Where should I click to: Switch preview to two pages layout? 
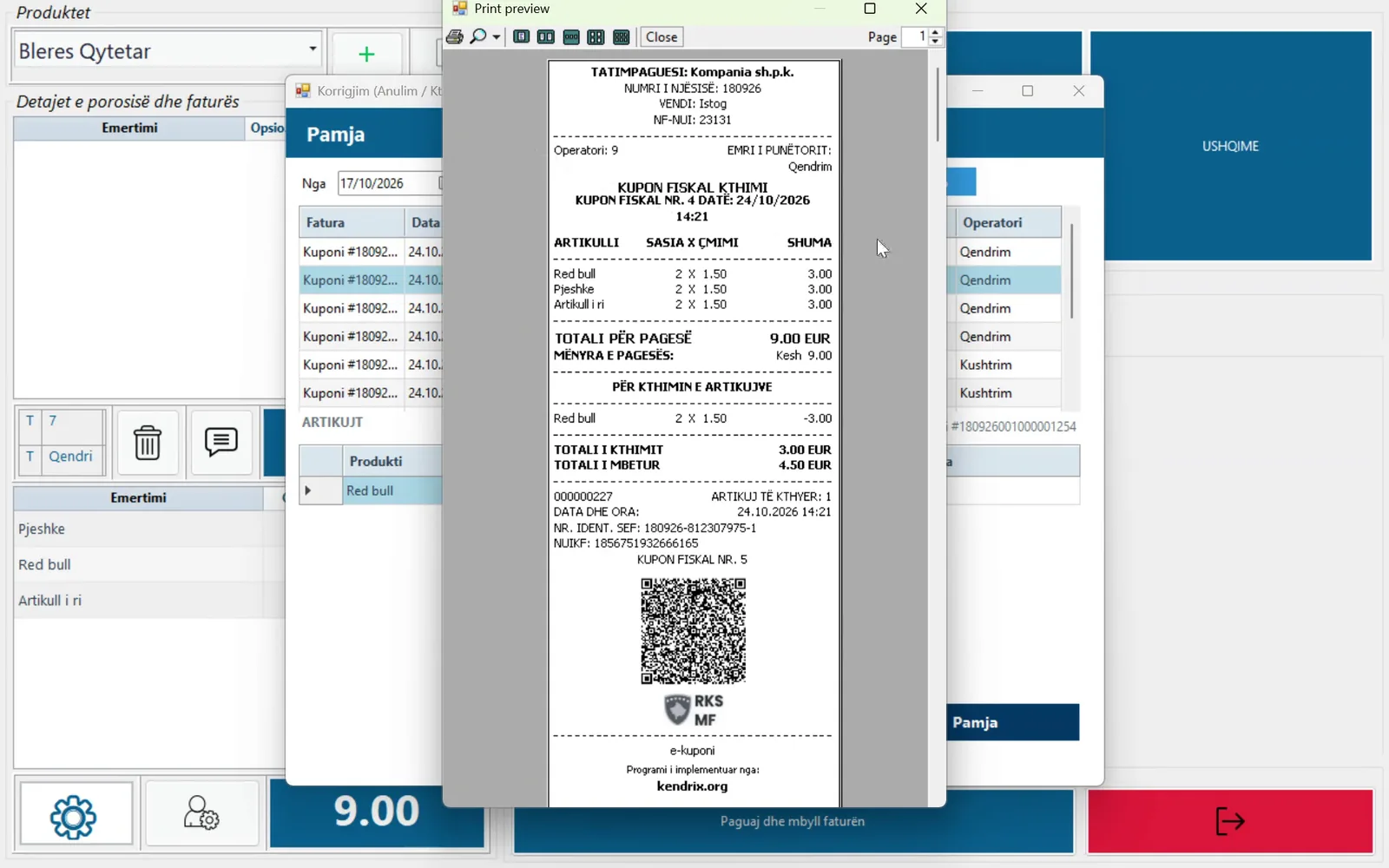546,37
